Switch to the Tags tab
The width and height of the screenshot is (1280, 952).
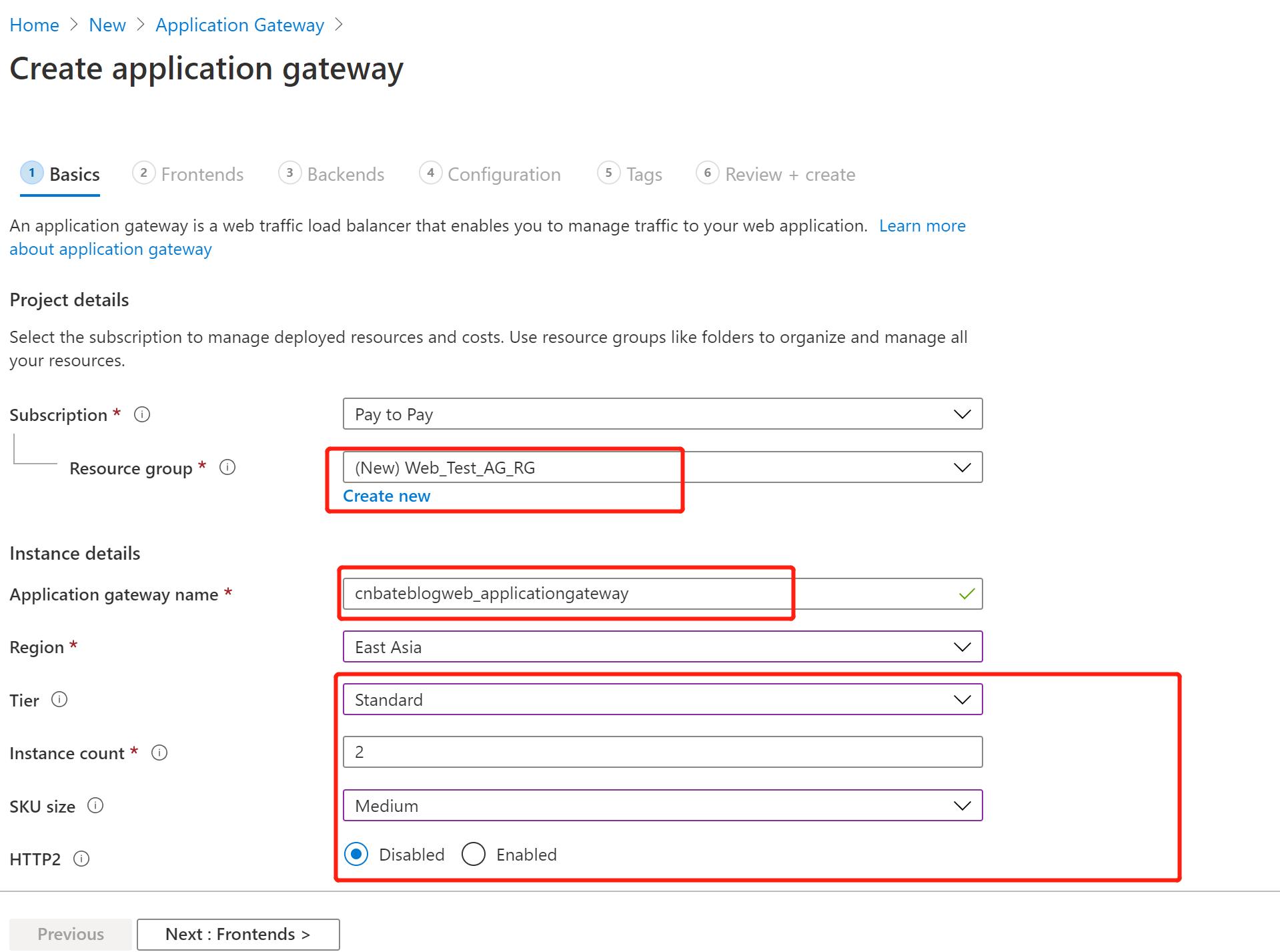point(642,174)
